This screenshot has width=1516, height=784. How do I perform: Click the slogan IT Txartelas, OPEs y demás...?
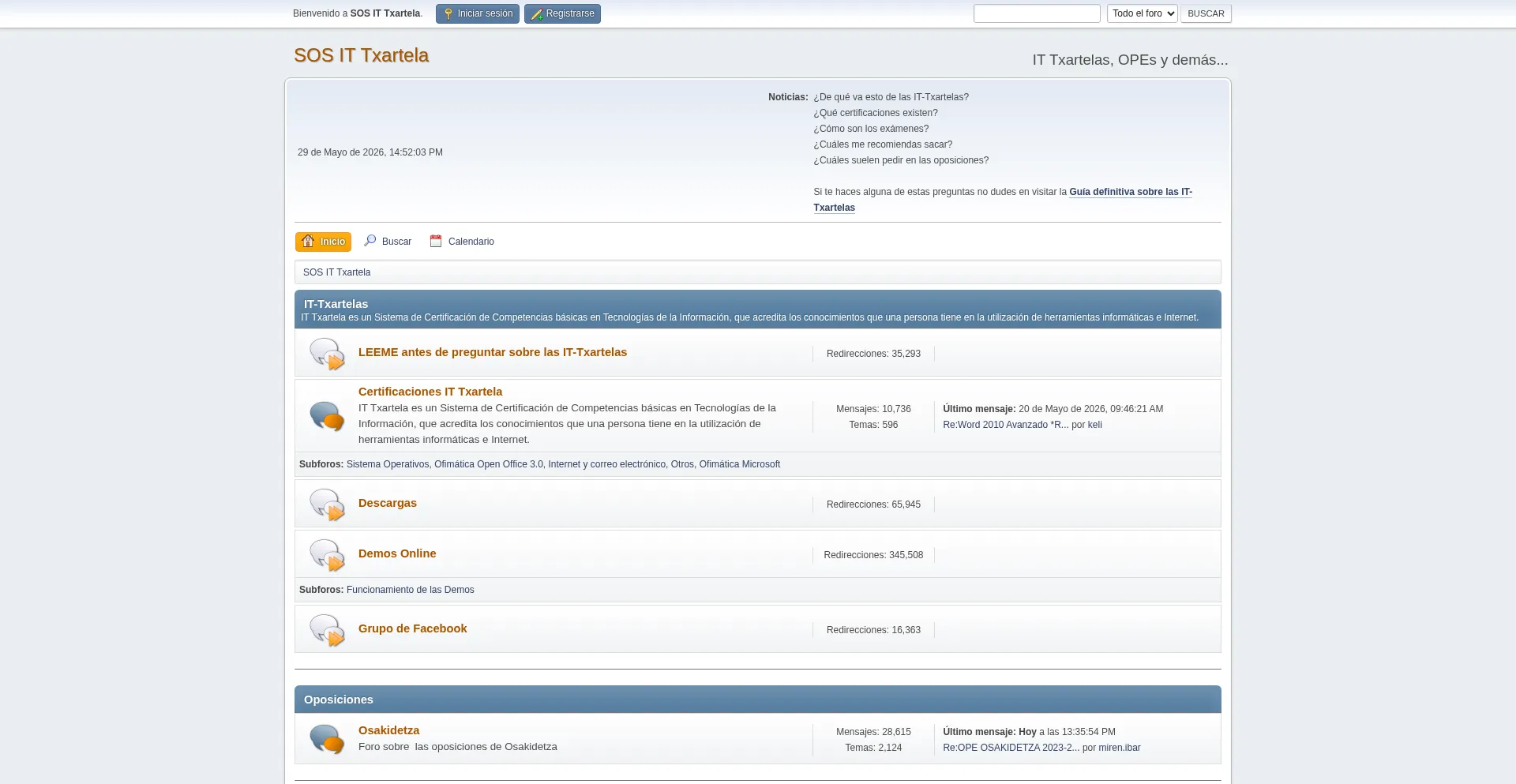pyautogui.click(x=1130, y=60)
